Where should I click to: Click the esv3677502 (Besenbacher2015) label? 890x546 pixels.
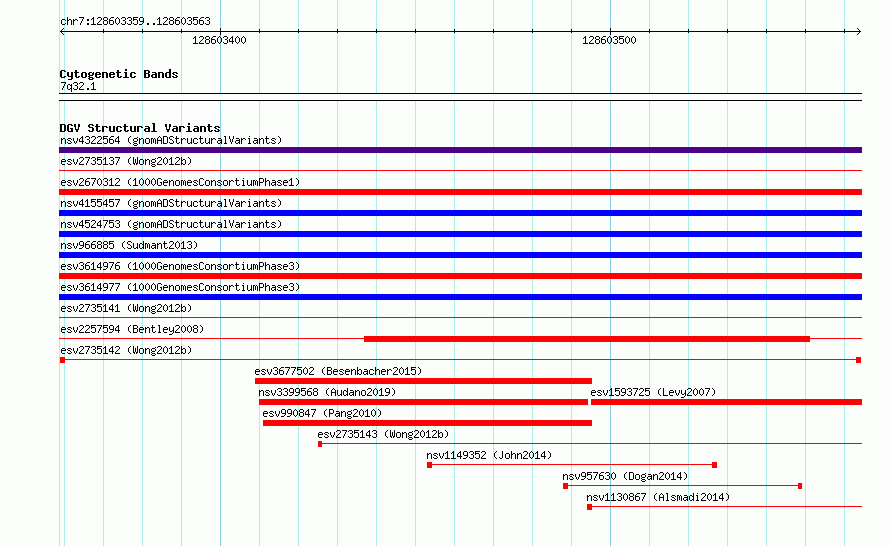[x=338, y=371]
